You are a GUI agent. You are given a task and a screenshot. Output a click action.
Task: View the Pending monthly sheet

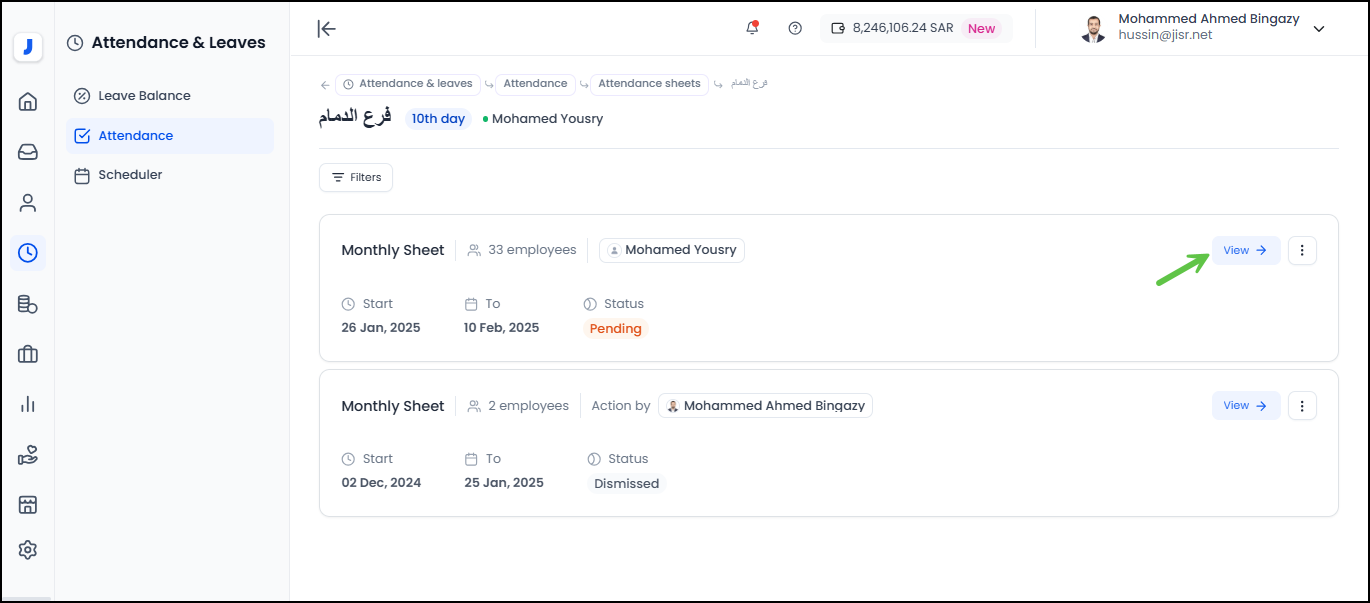[1245, 251]
